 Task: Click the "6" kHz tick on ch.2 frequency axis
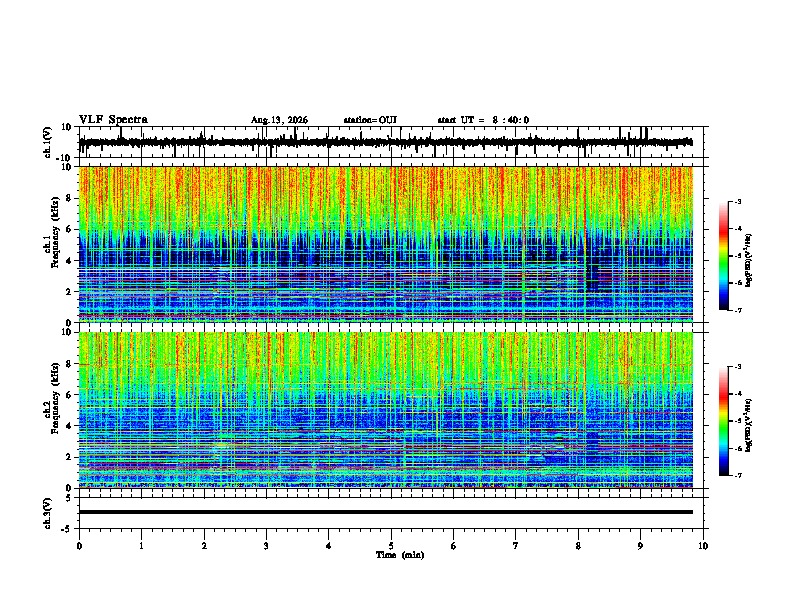click(70, 395)
